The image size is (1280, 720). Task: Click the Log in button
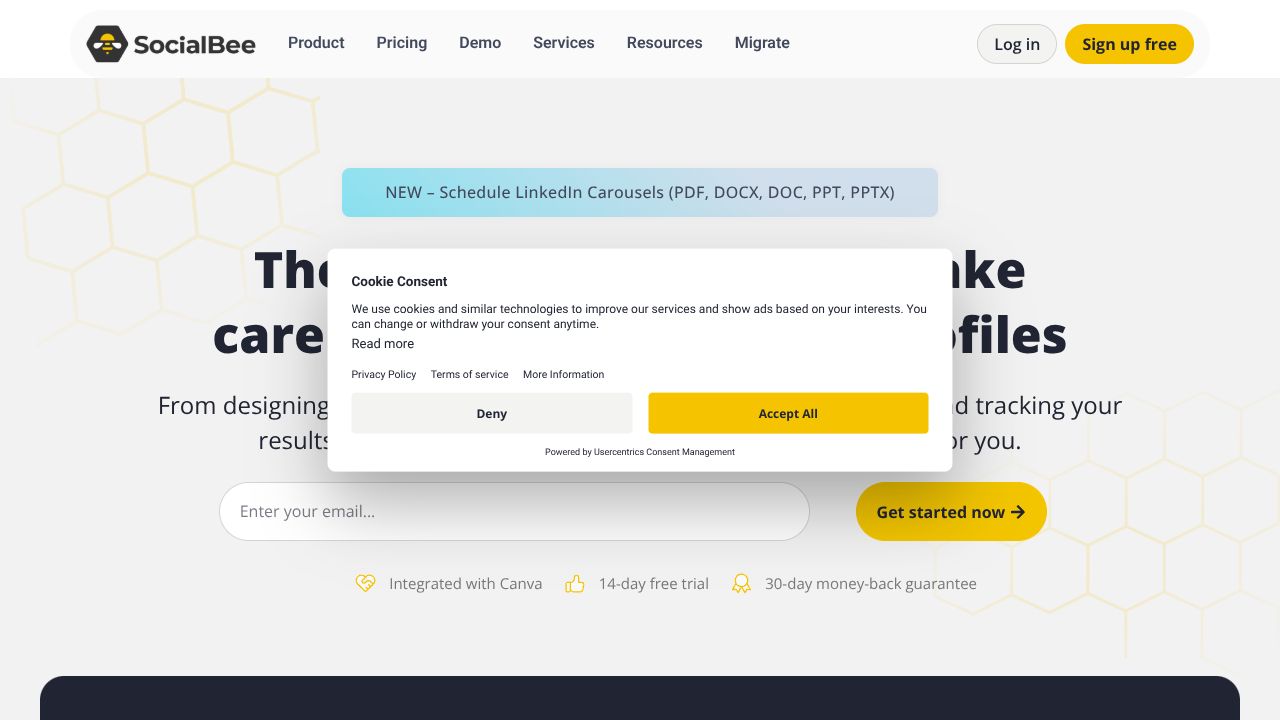point(1017,44)
